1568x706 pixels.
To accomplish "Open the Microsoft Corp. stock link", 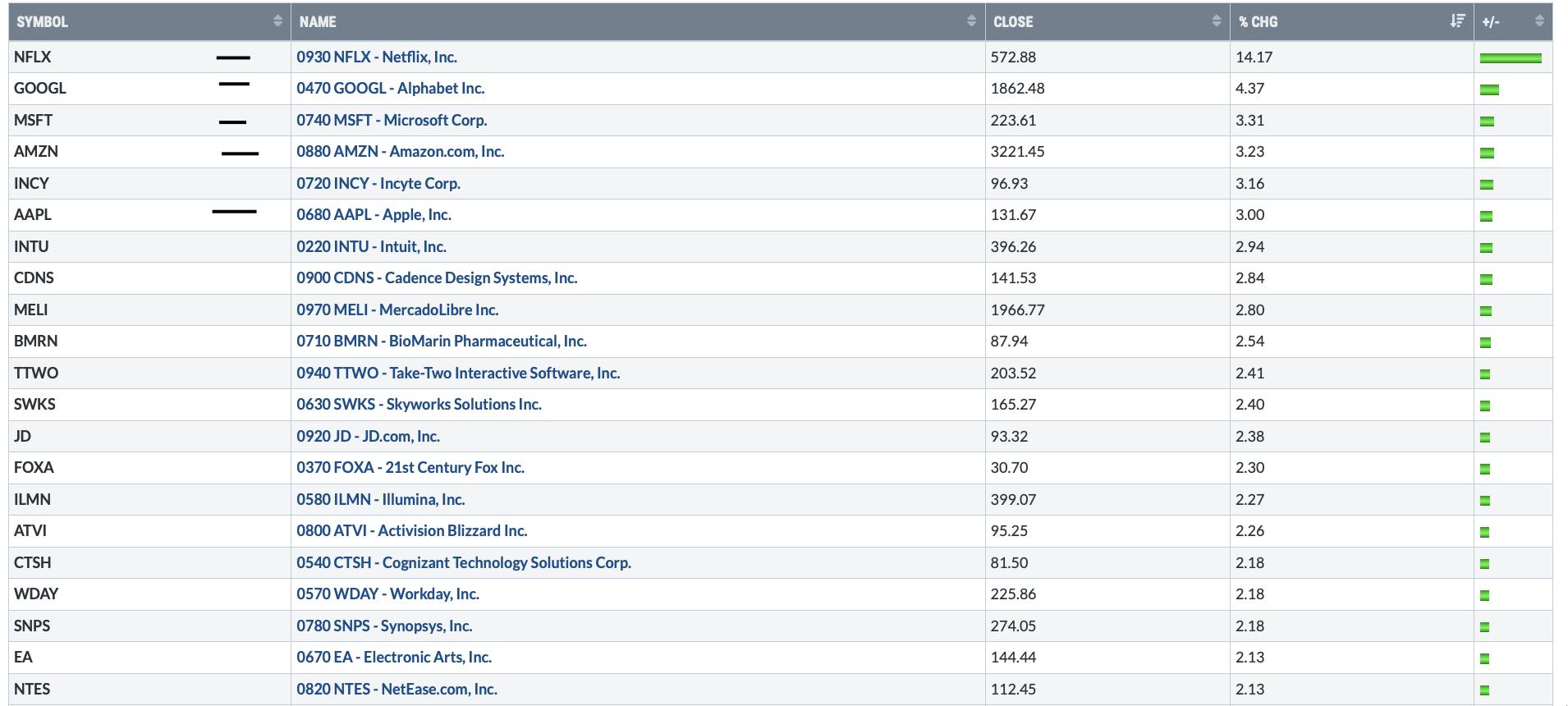I will point(392,121).
